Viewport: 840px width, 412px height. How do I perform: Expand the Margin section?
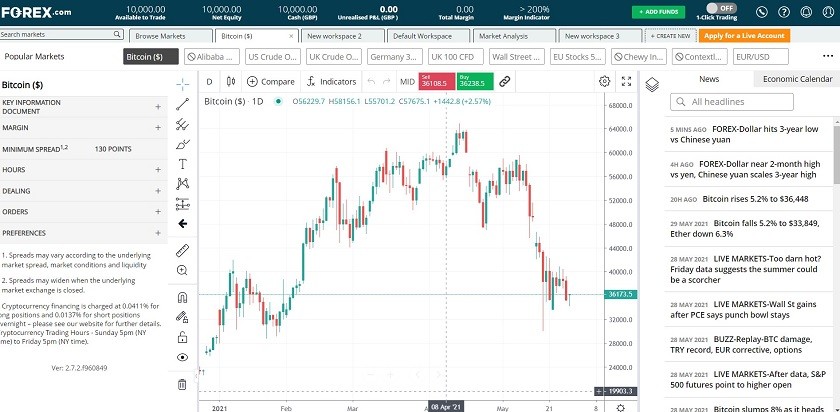pos(158,128)
